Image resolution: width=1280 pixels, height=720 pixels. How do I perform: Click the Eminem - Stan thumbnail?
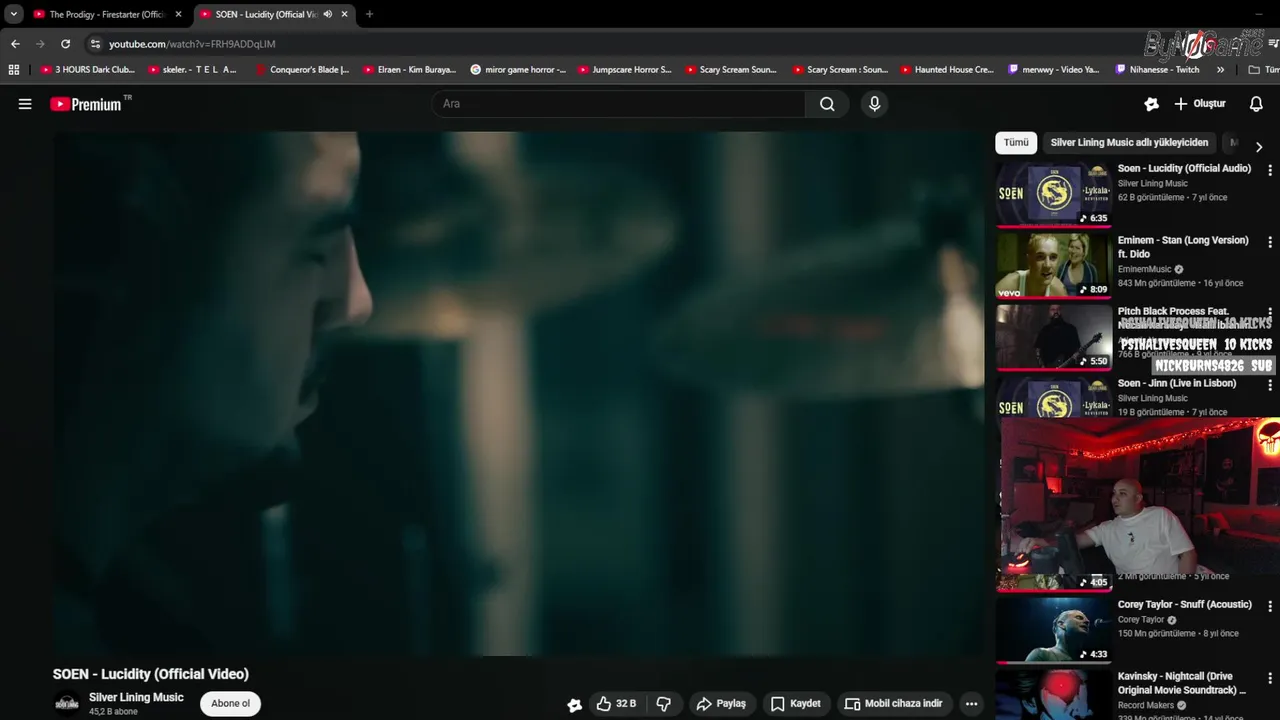click(x=1054, y=265)
